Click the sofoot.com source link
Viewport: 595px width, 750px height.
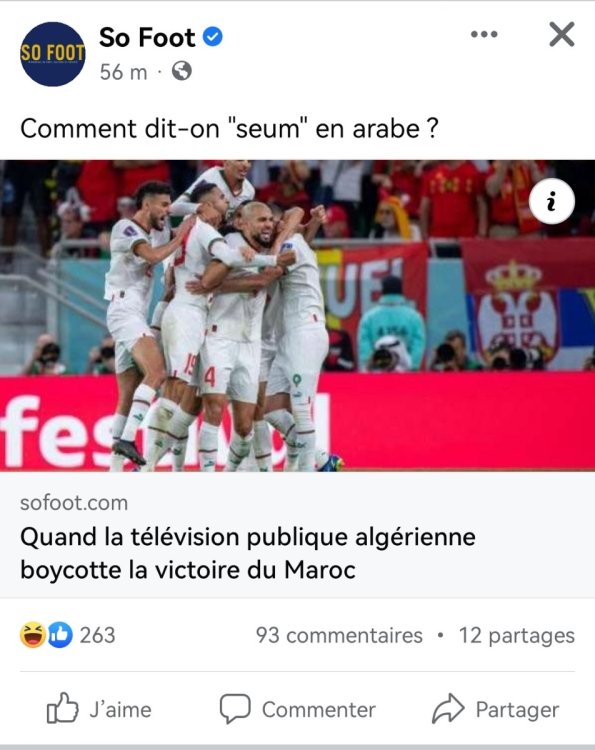pos(74,503)
